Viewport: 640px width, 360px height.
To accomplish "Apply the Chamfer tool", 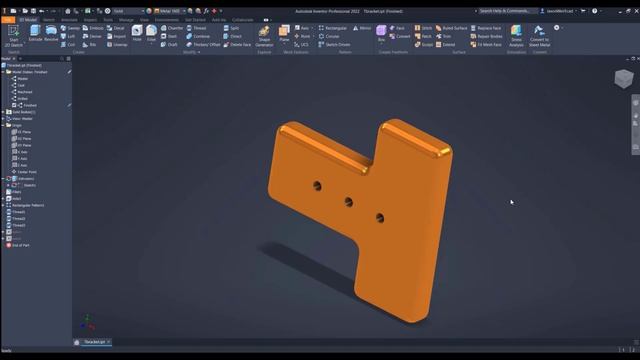I will click(x=172, y=28).
